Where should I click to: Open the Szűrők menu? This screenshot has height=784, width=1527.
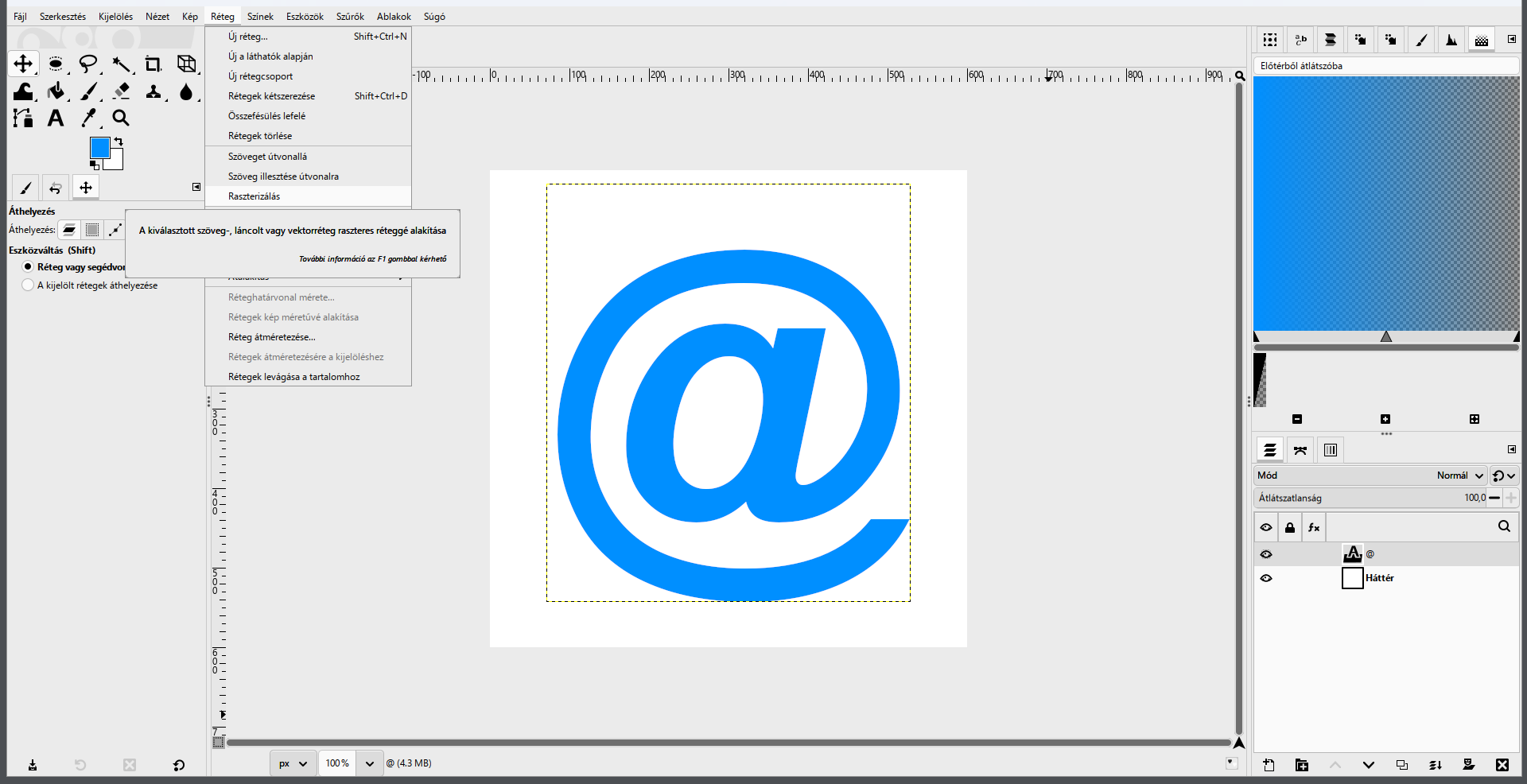(350, 17)
